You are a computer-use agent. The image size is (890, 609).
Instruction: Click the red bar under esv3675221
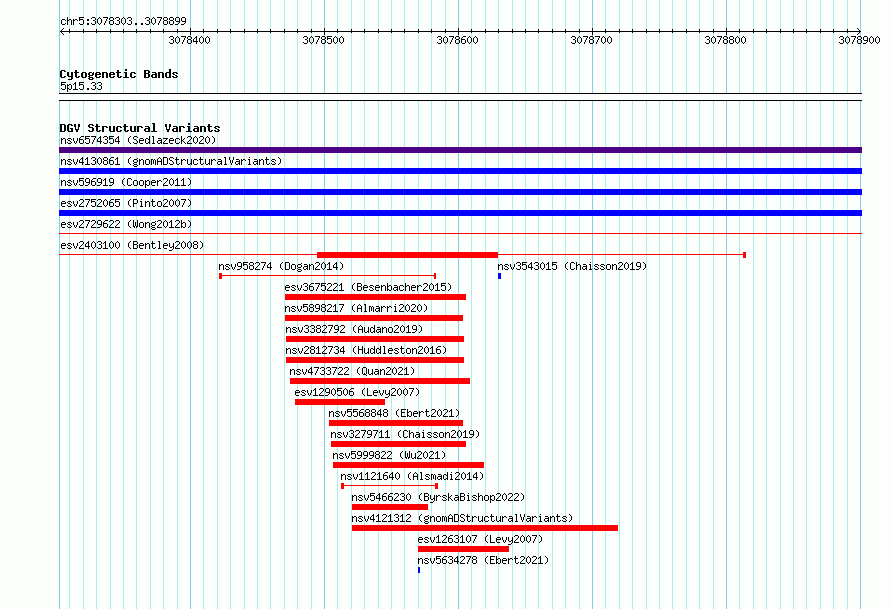[x=375, y=297]
